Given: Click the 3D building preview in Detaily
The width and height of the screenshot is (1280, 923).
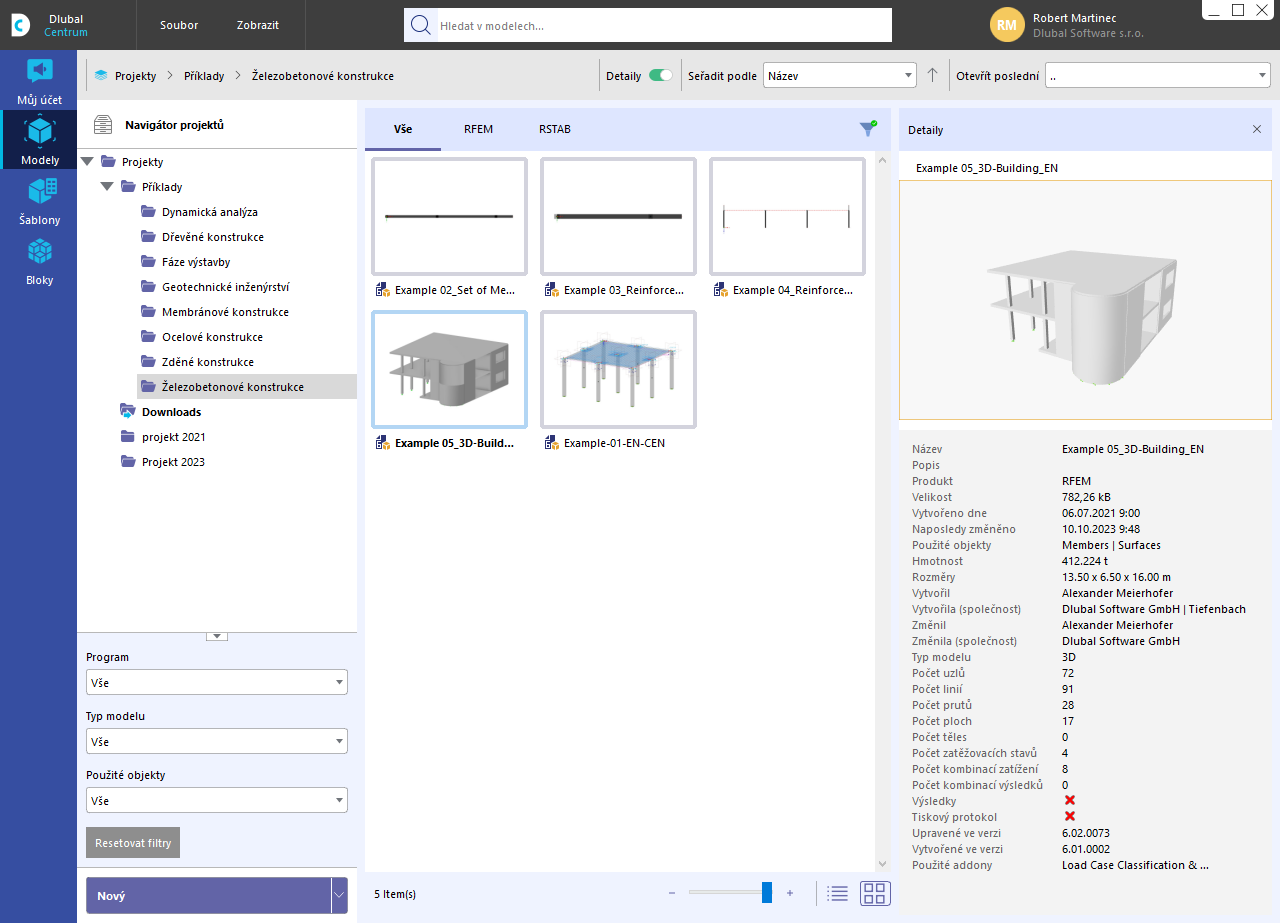Looking at the screenshot, I should pos(1085,300).
